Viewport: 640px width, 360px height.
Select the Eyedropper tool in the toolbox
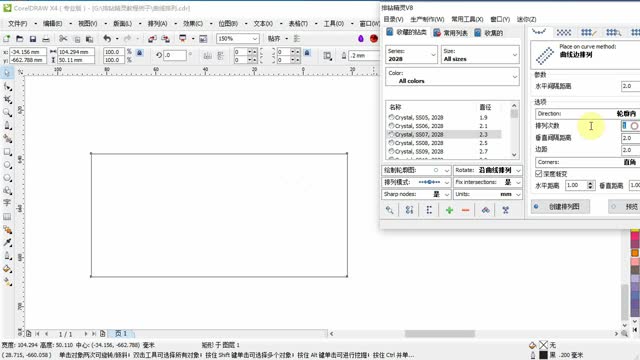click(x=7, y=243)
